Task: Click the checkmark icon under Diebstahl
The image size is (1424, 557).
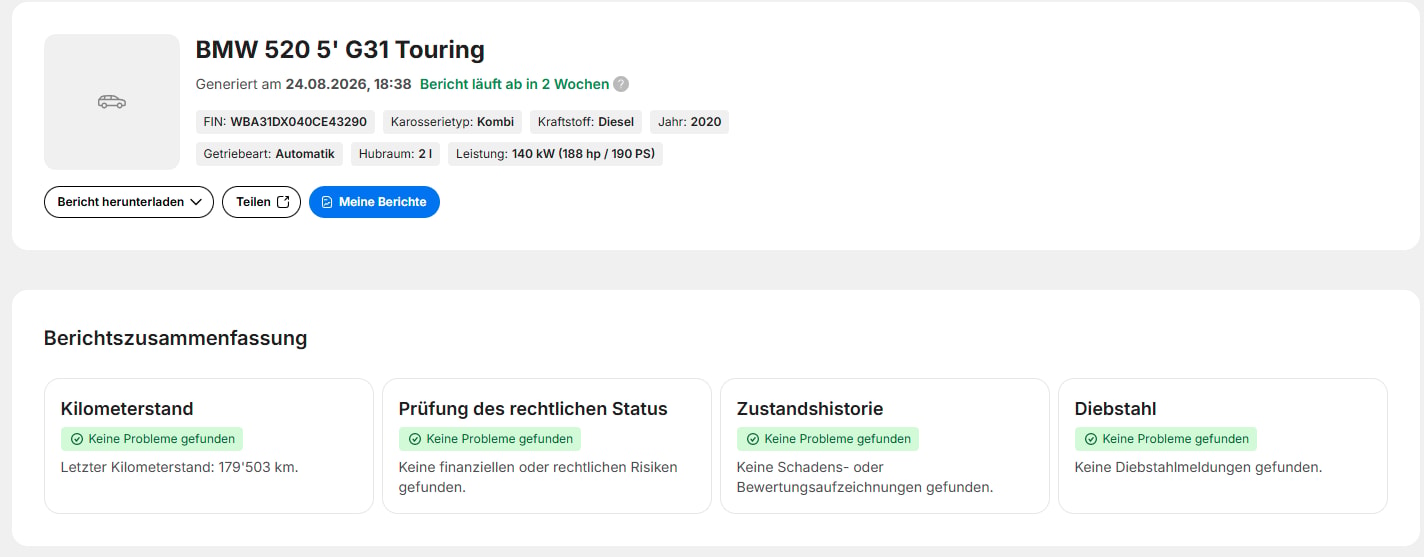Action: tap(1091, 439)
